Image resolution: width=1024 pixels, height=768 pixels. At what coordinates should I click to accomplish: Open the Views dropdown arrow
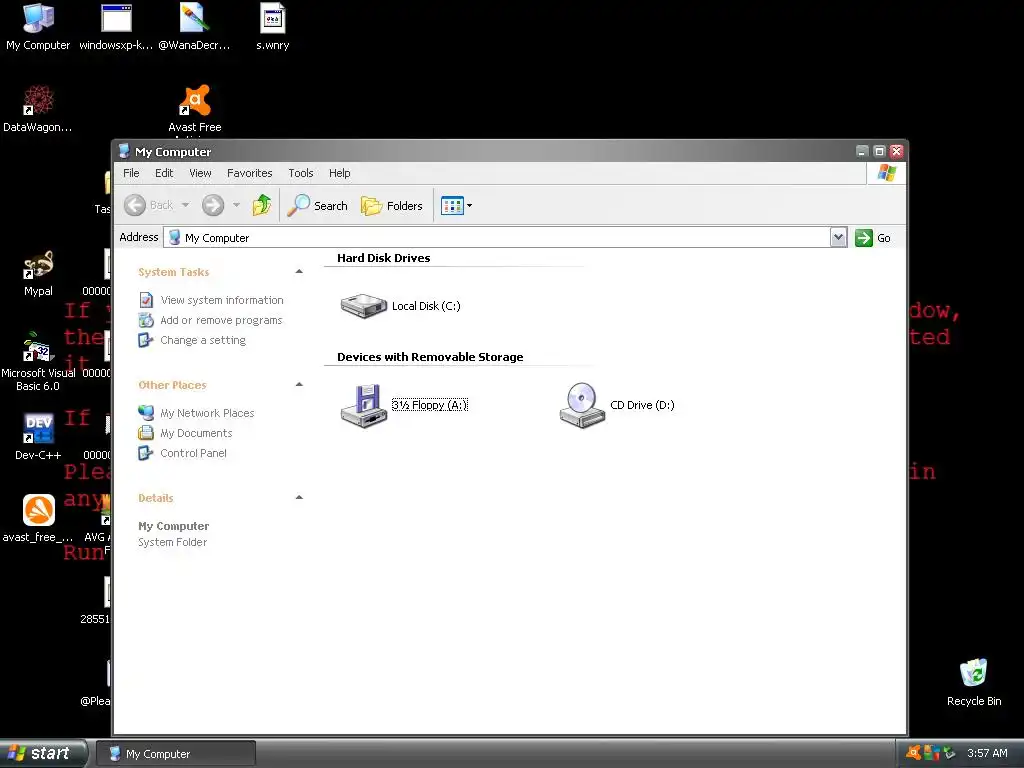(x=469, y=206)
